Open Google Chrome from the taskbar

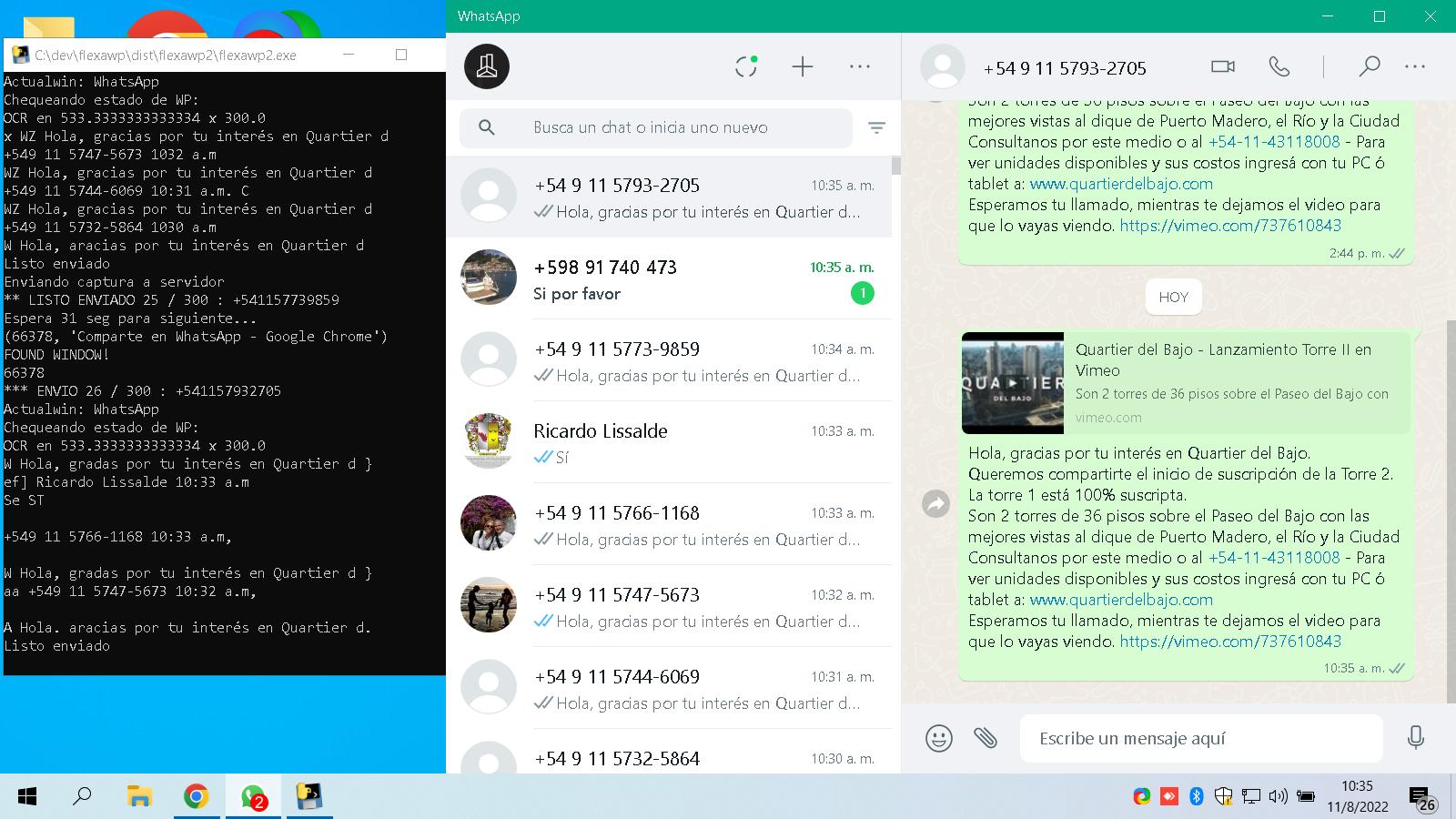(x=196, y=797)
